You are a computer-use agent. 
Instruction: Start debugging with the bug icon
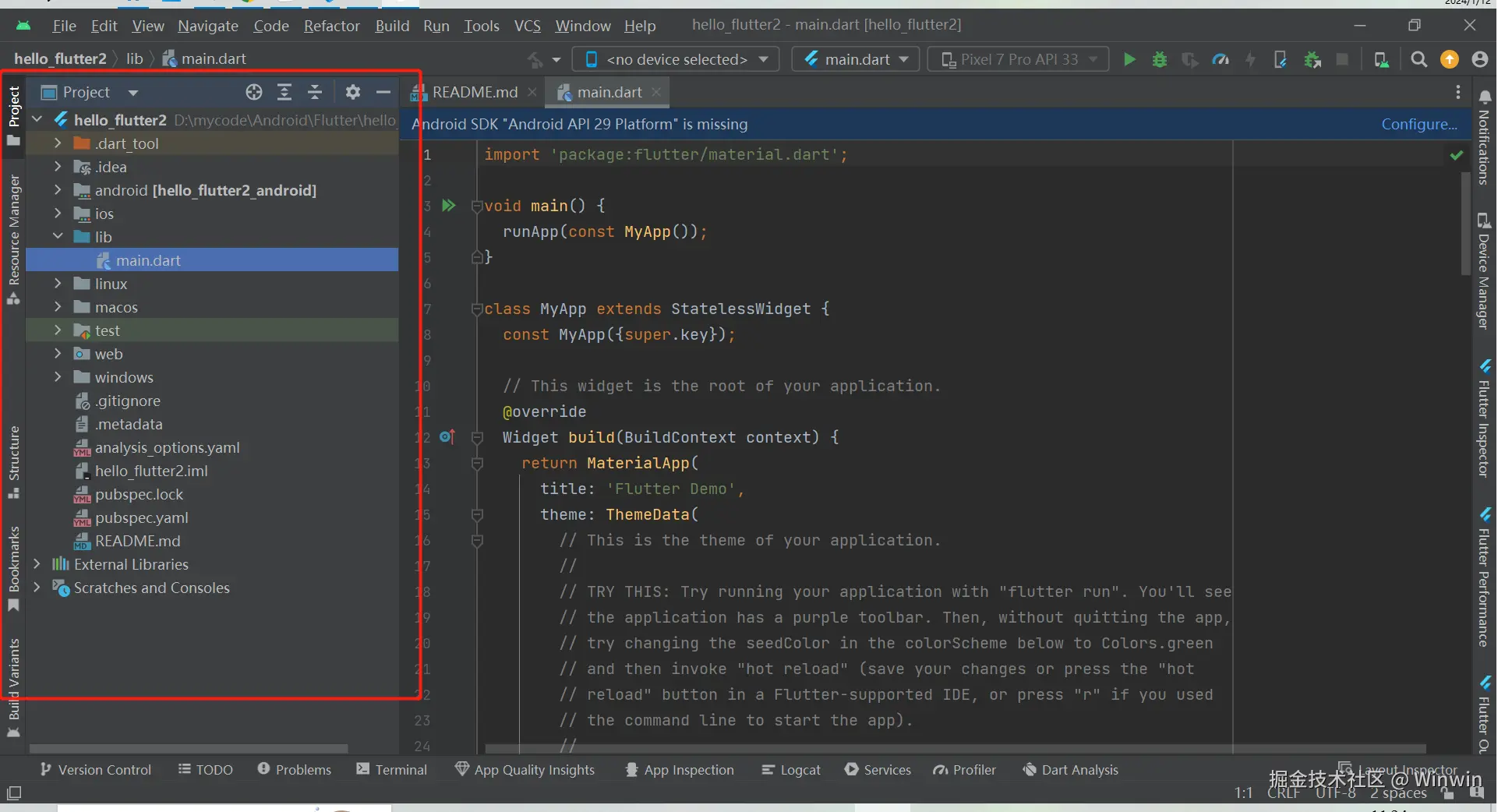1159,59
